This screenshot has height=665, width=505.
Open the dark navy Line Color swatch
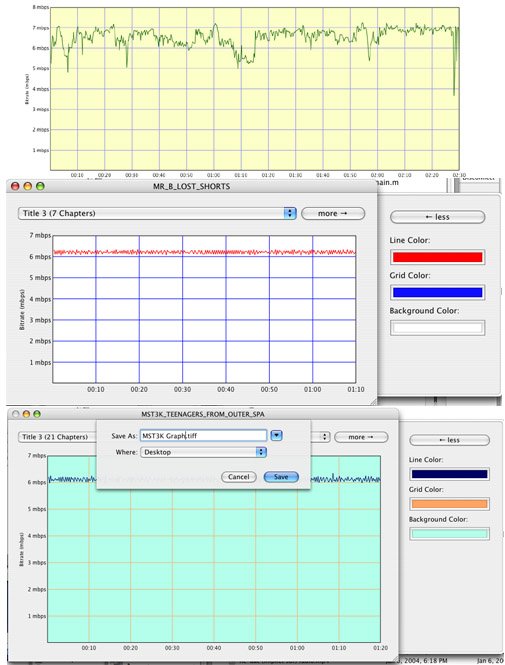(449, 474)
